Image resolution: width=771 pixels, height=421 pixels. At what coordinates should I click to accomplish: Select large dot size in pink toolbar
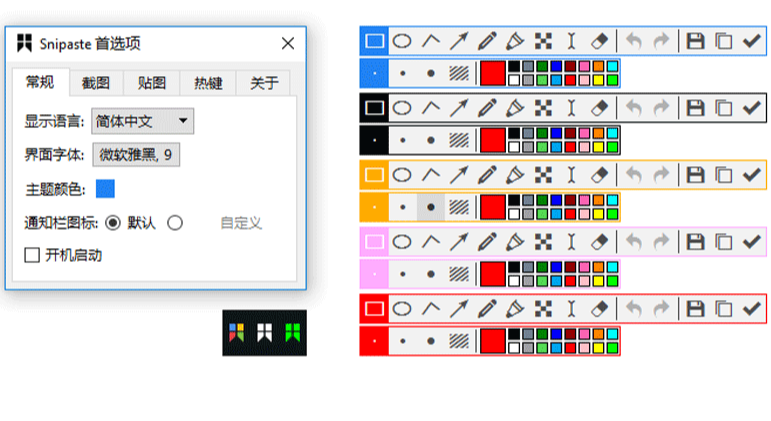[431, 274]
